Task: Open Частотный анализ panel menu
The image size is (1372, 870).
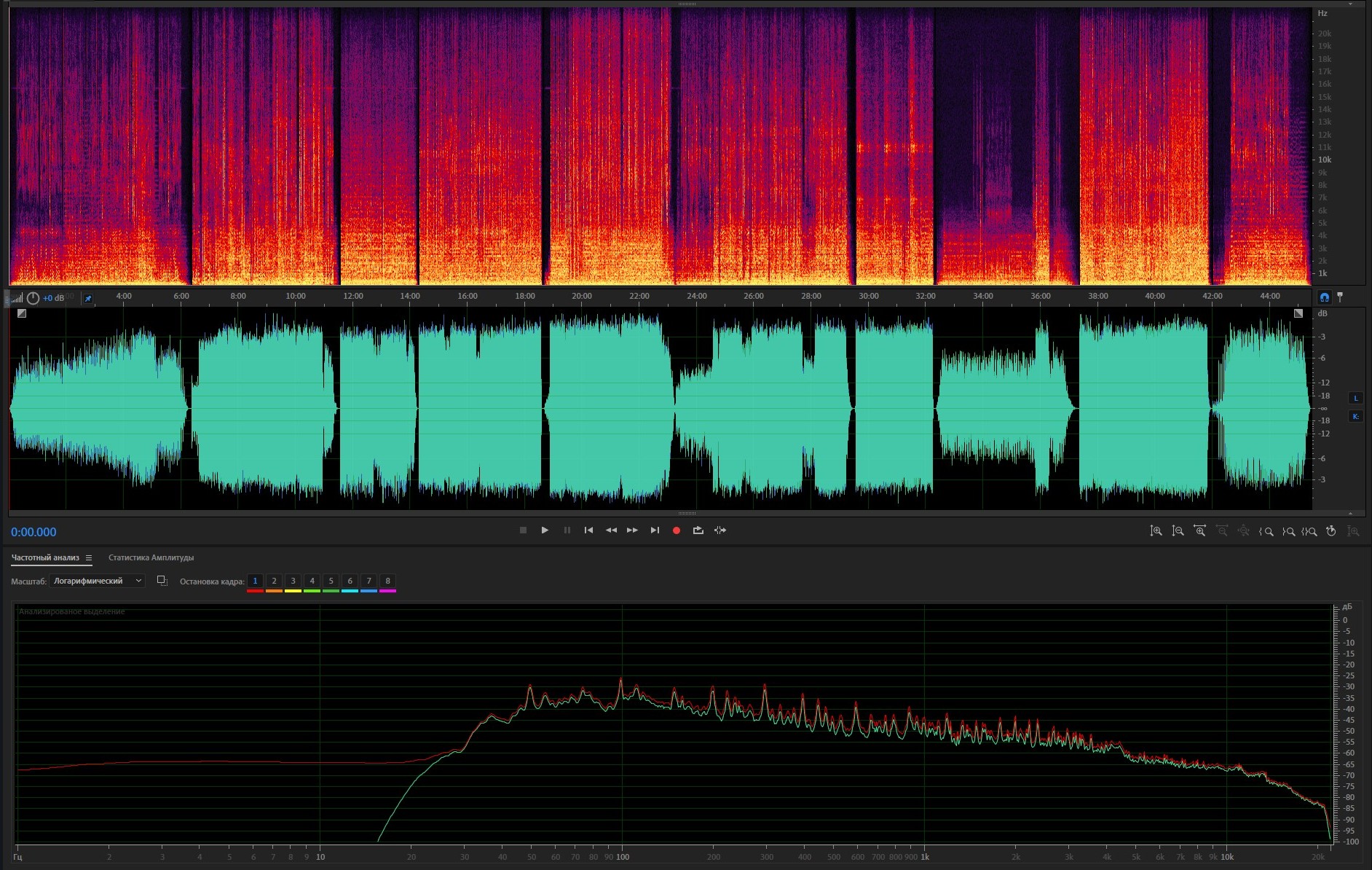Action: click(89, 558)
